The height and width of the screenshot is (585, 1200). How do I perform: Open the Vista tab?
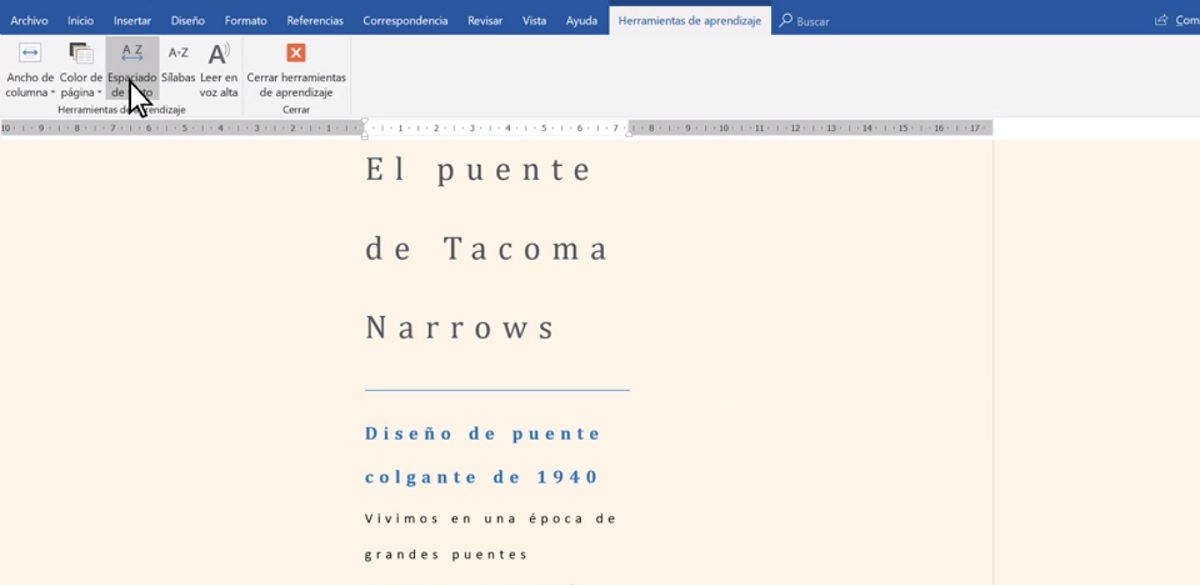pos(534,20)
